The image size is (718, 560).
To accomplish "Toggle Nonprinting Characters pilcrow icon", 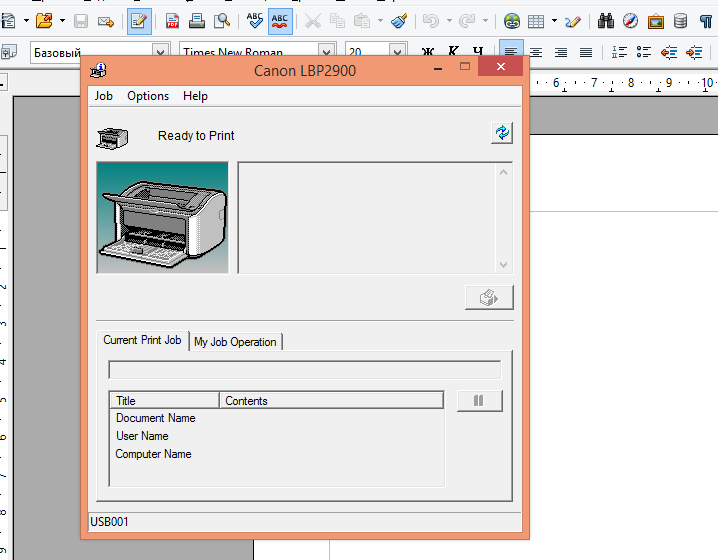I will point(707,21).
